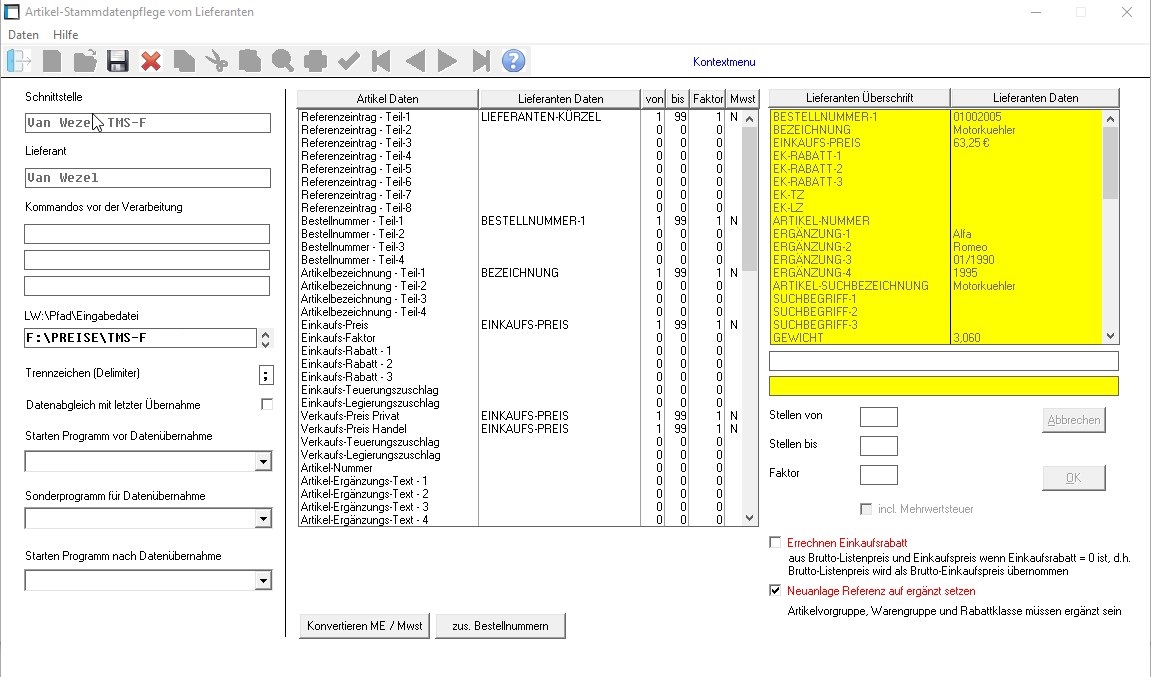Click the Lieferant input field

[x=148, y=178]
